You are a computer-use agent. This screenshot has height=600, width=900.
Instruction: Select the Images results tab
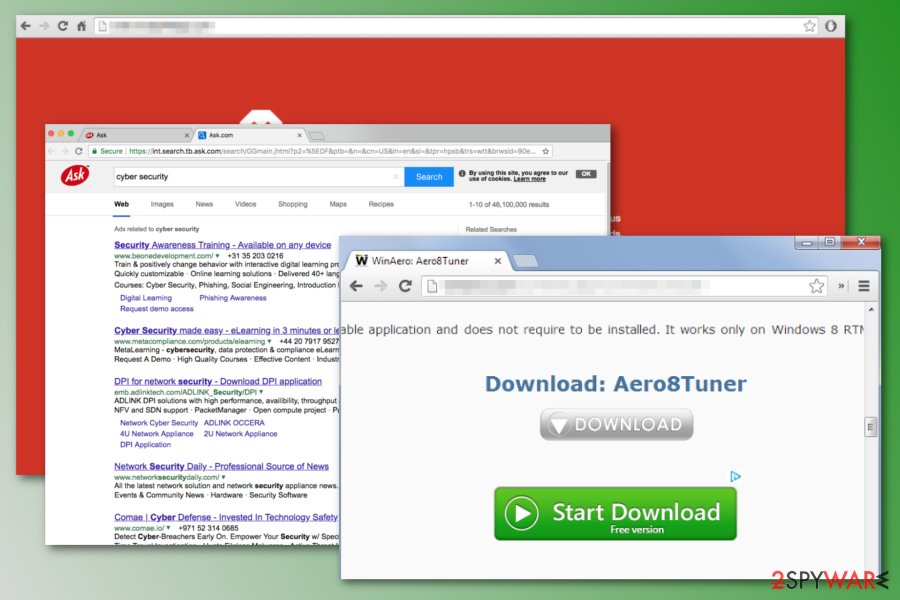(162, 204)
